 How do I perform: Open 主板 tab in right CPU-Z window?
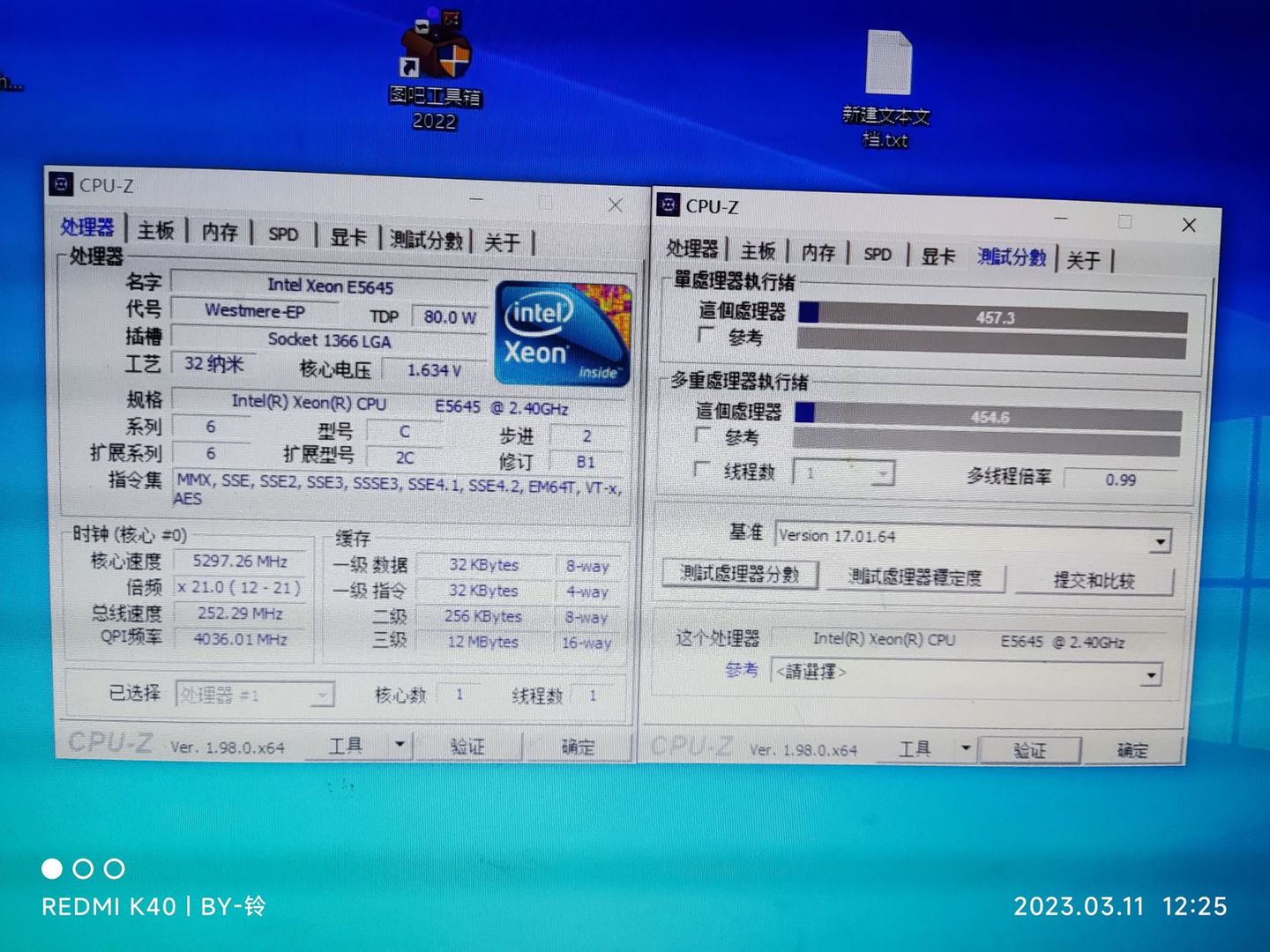pyautogui.click(x=758, y=251)
